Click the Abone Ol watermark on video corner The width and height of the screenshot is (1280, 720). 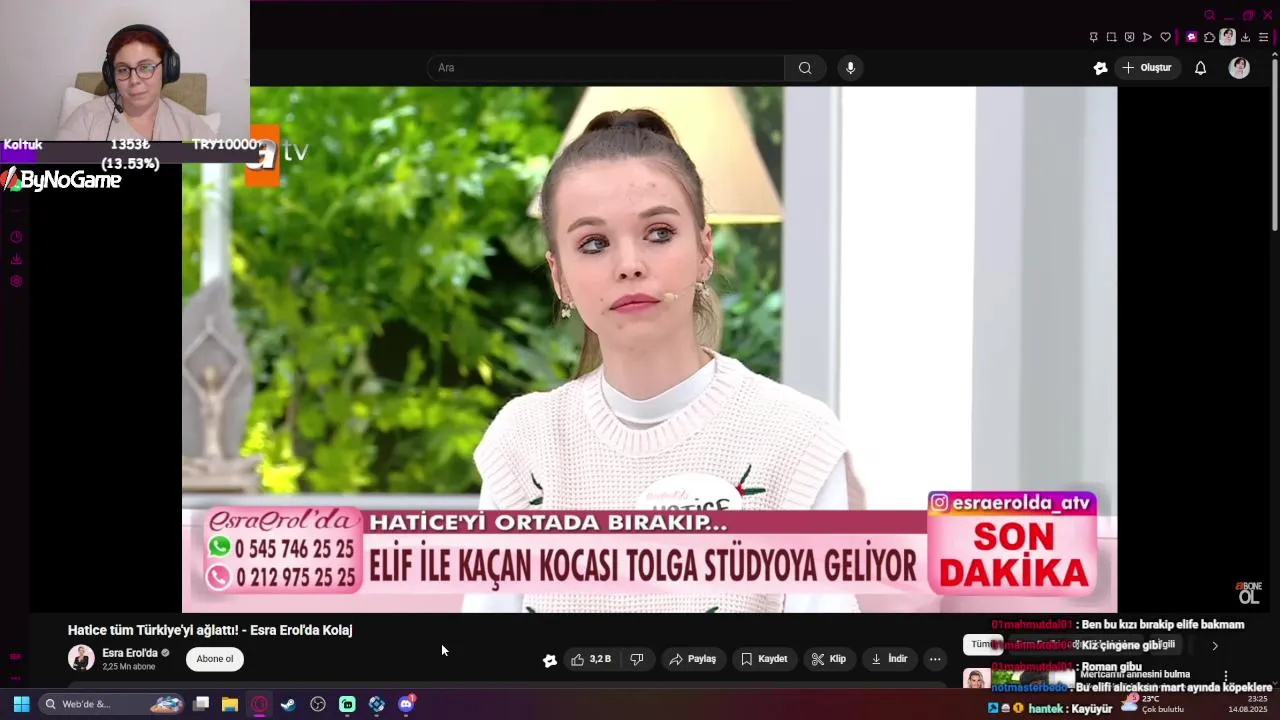click(x=1249, y=593)
